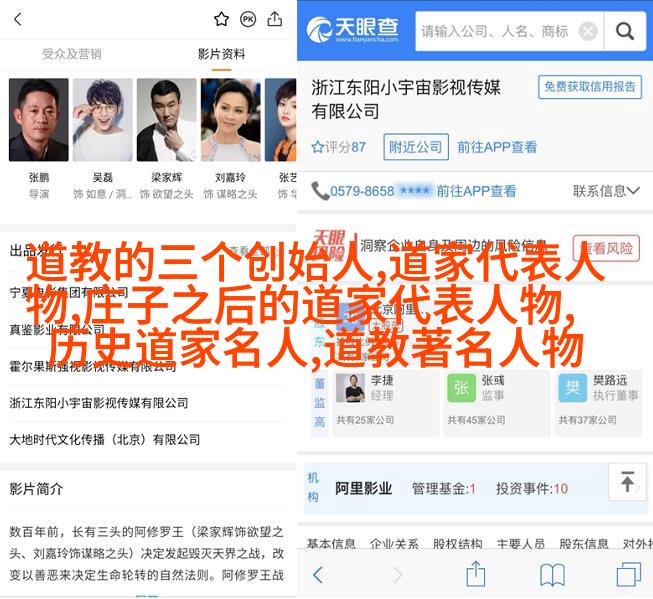This screenshot has height=599, width=653.
Task: Focus the company name search input
Action: pyautogui.click(x=495, y=31)
